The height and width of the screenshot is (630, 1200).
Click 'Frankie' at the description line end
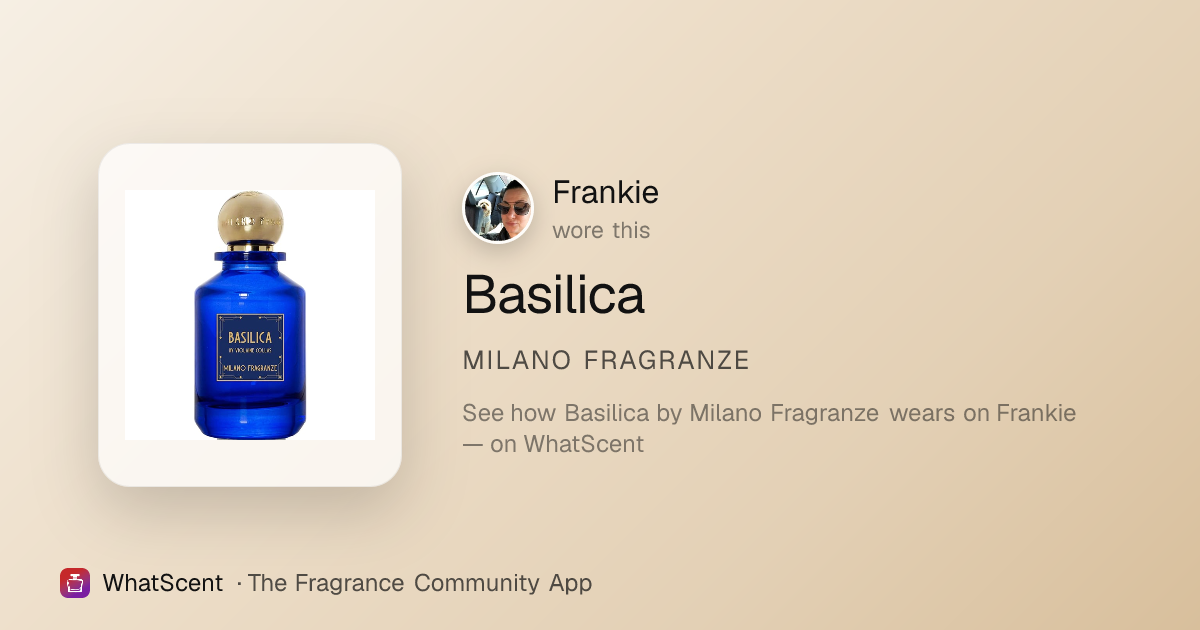1036,413
